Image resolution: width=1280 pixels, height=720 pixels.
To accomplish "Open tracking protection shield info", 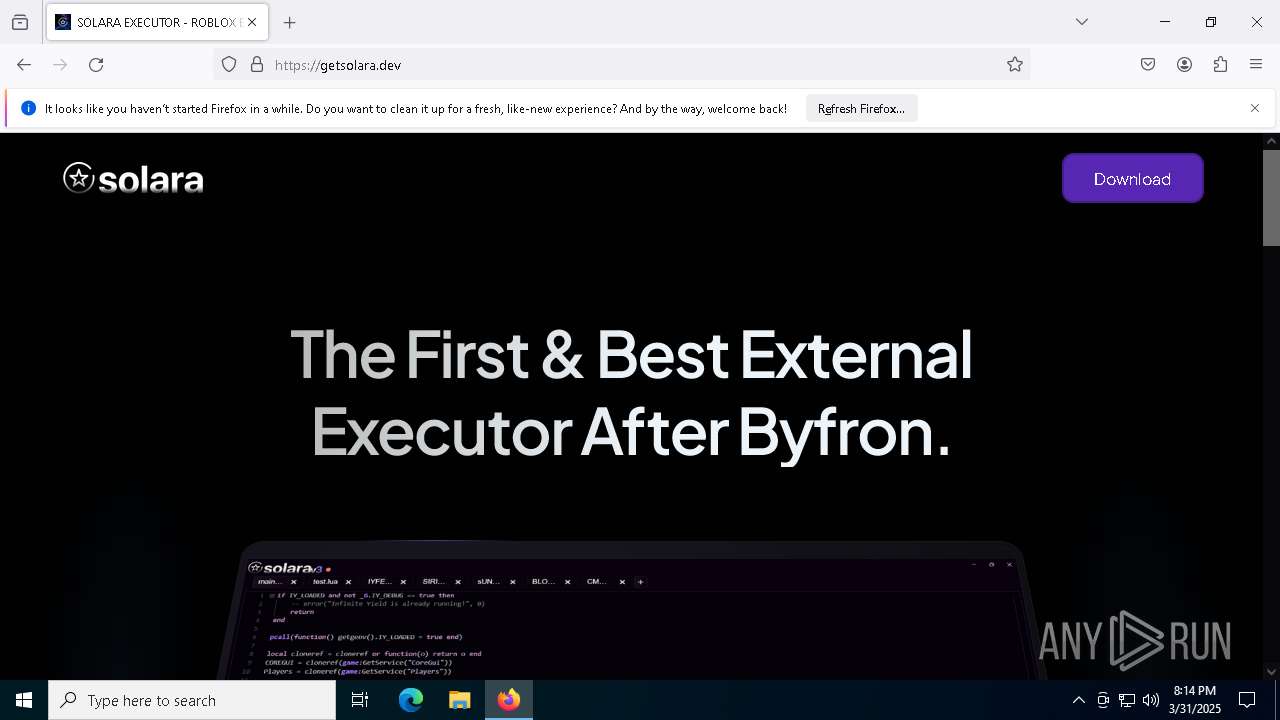I will coord(229,65).
